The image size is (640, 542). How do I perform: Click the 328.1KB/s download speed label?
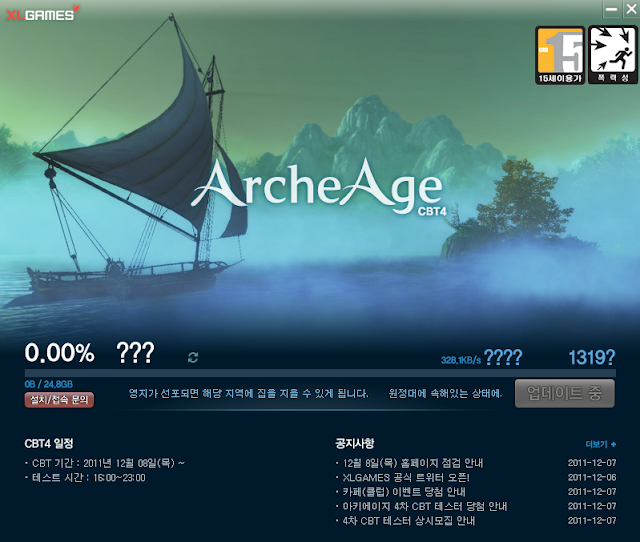(x=461, y=360)
